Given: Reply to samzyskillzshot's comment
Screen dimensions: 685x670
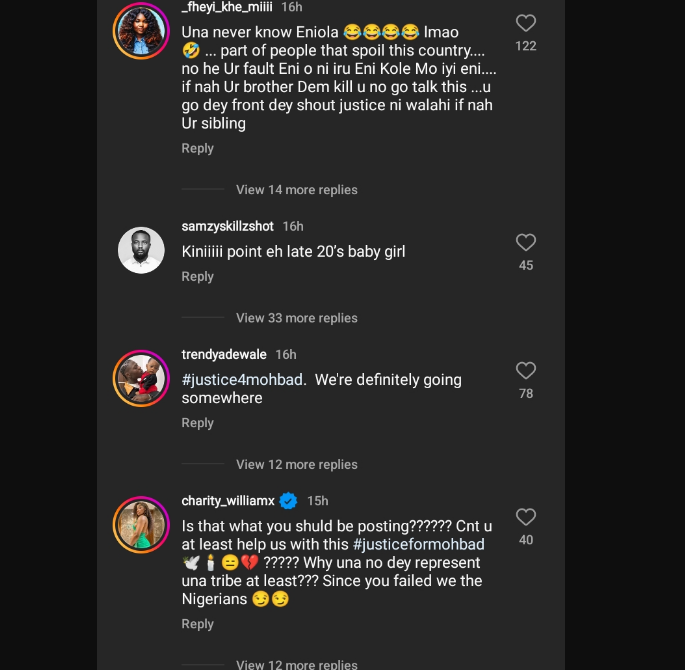Looking at the screenshot, I should point(197,276).
